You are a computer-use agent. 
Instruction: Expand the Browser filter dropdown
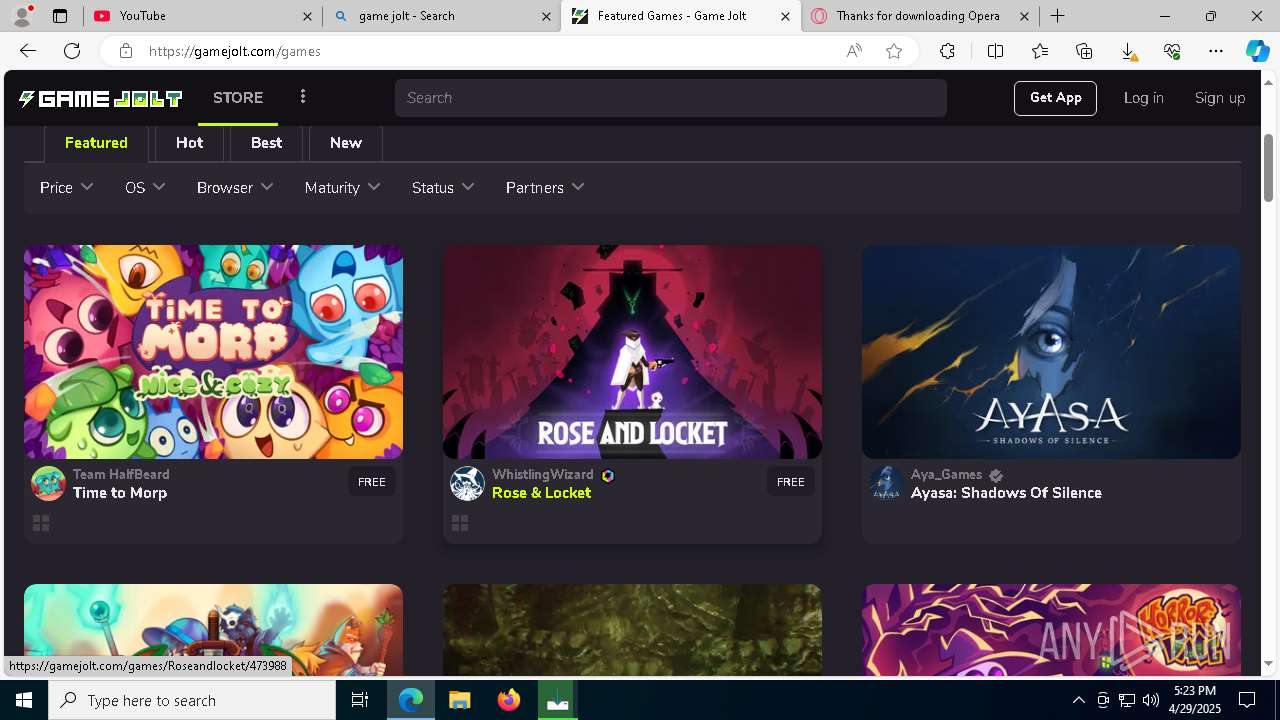coord(235,187)
